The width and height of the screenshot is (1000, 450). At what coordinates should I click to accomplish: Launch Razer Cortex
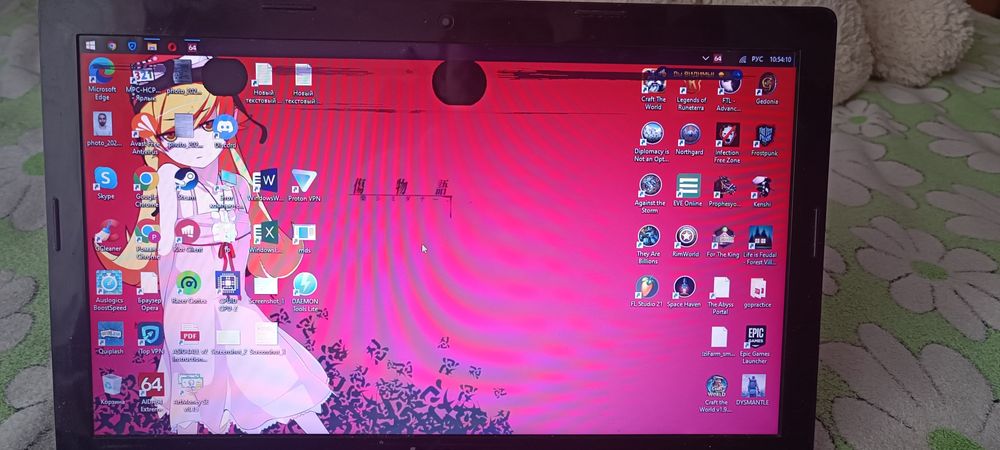188,287
